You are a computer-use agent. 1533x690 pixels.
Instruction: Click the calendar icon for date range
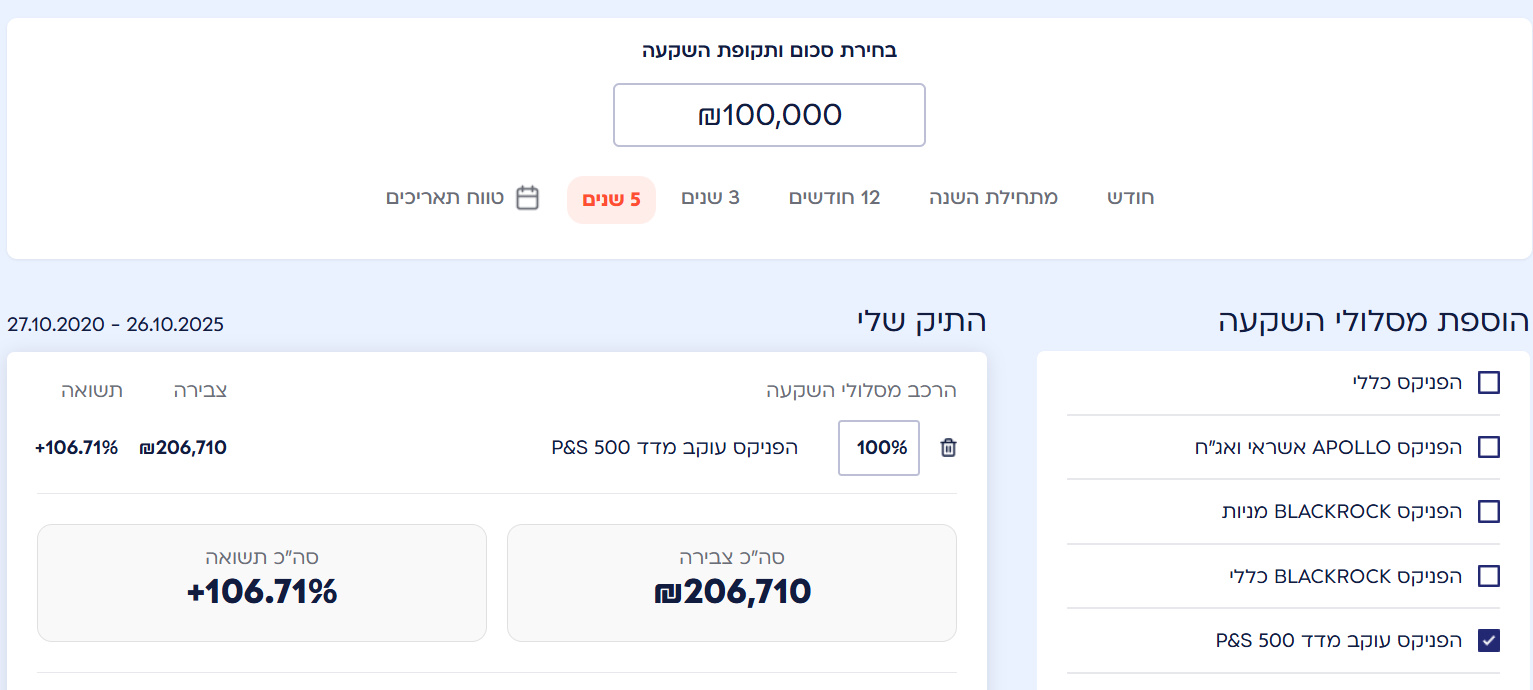pyautogui.click(x=527, y=198)
